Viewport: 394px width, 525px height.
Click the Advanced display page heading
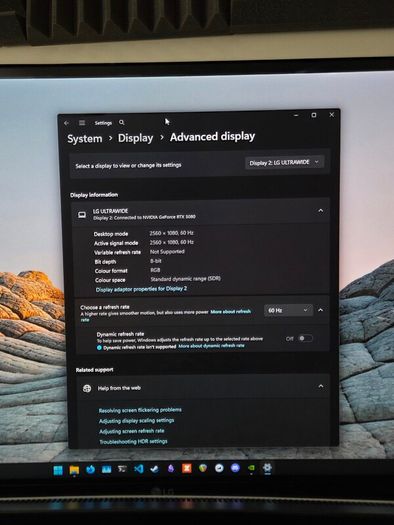[212, 137]
